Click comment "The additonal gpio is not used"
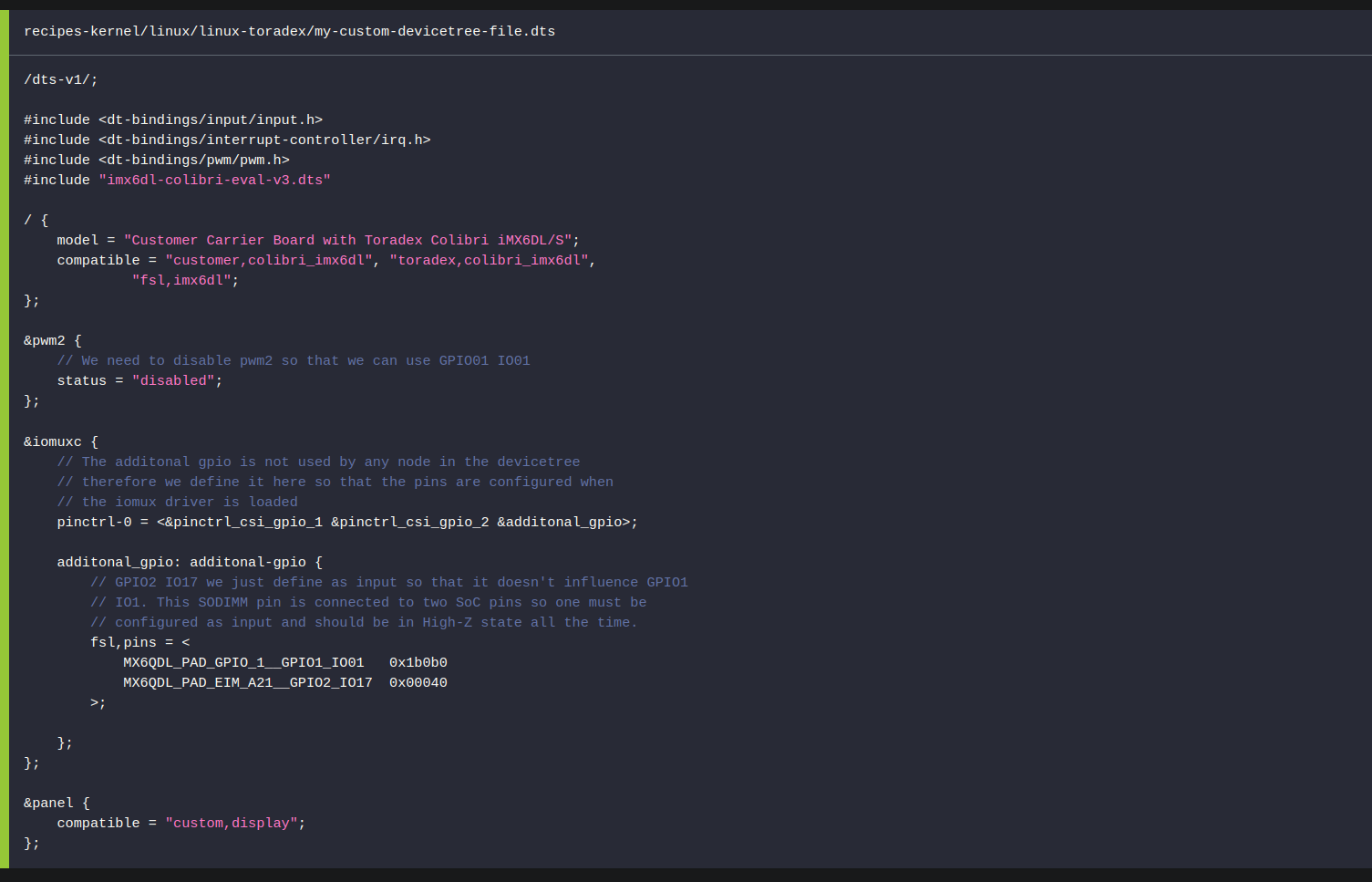This screenshot has width=1372, height=882. 318,462
